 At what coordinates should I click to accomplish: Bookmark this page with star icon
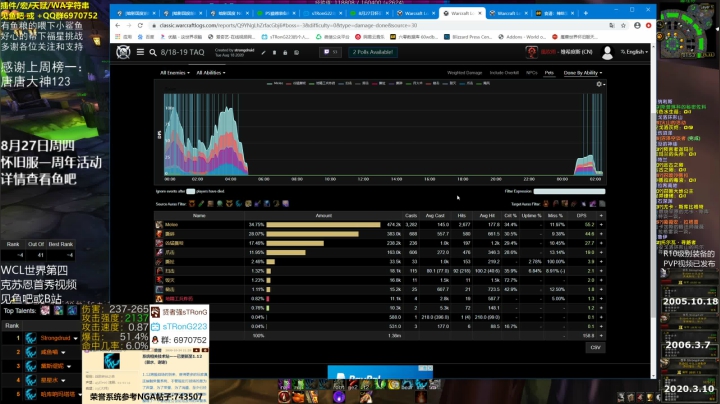coord(623,25)
